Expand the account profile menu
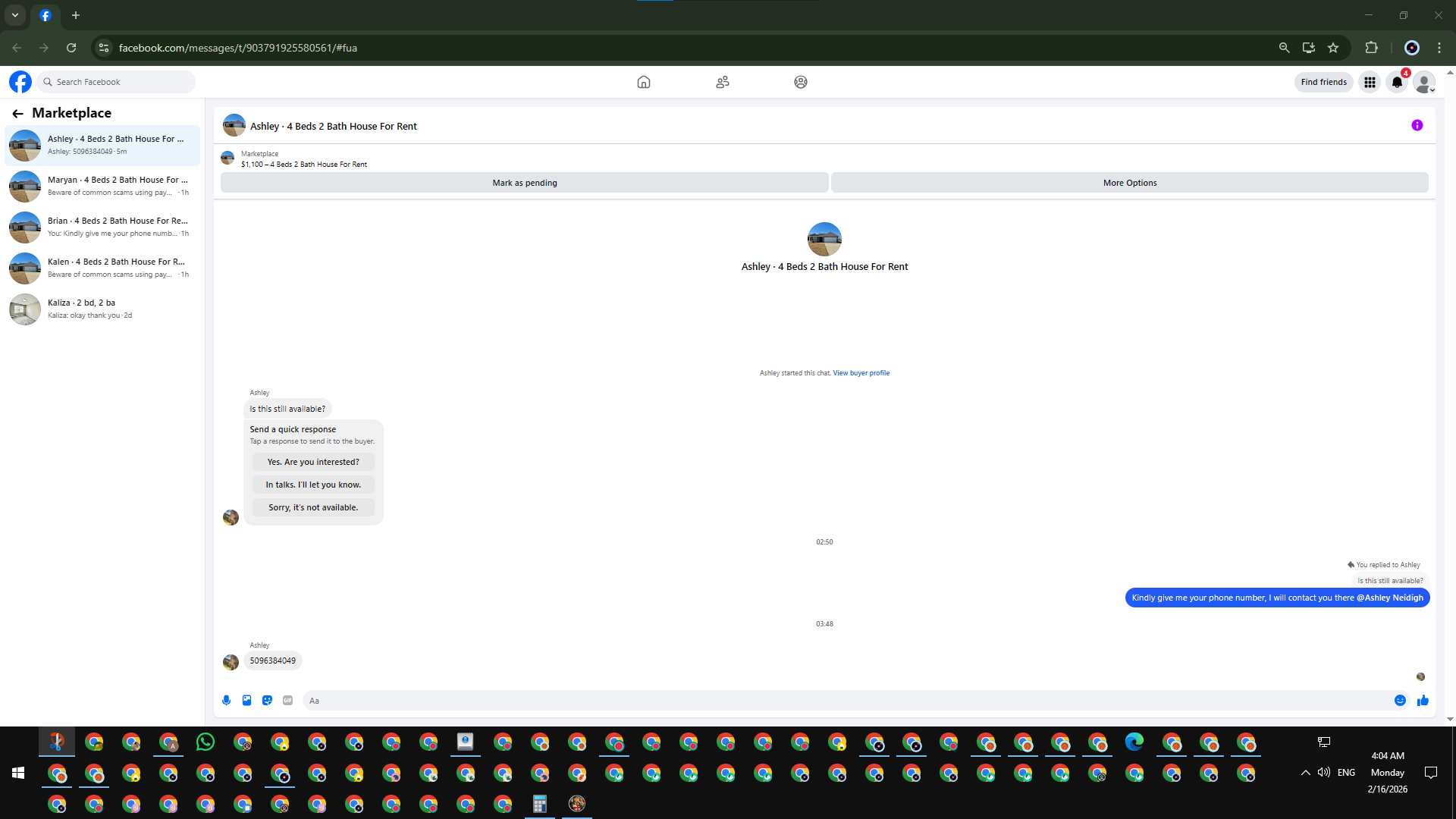 (1424, 82)
